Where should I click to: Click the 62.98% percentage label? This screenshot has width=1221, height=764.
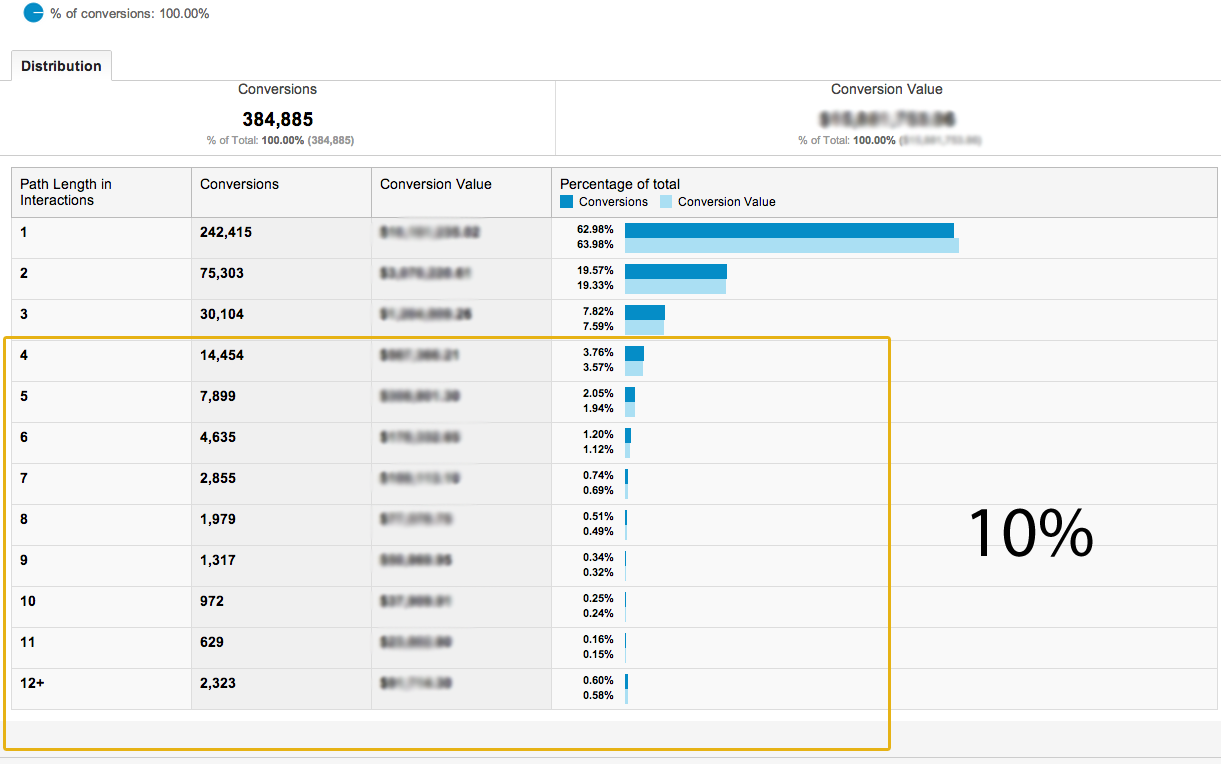[597, 230]
